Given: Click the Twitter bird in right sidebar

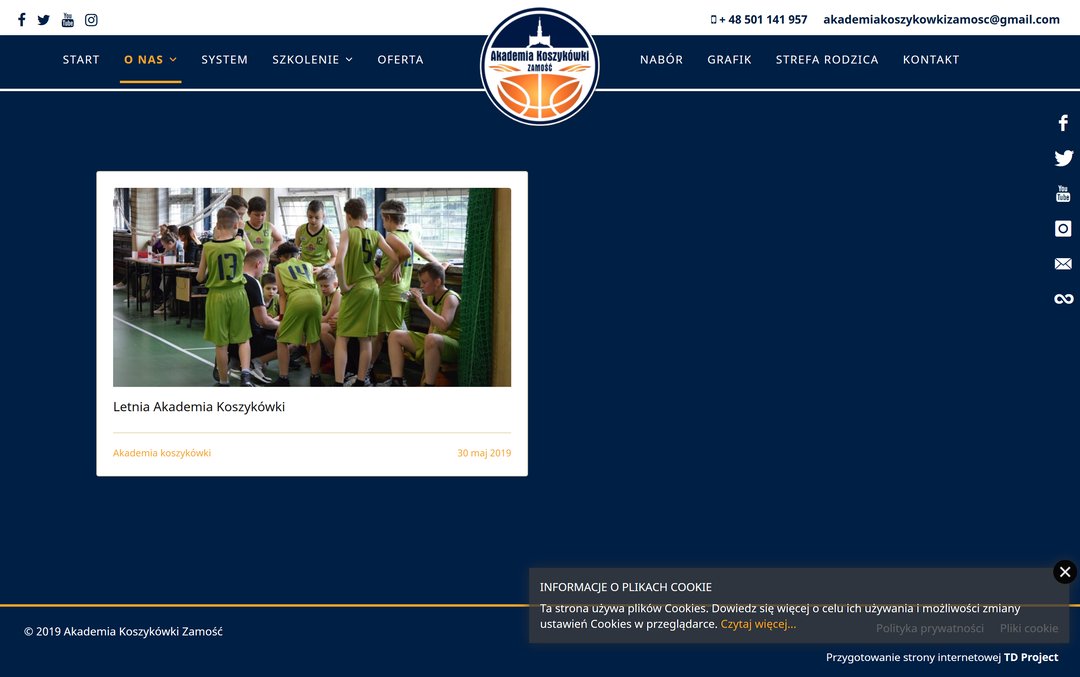Looking at the screenshot, I should [x=1063, y=158].
